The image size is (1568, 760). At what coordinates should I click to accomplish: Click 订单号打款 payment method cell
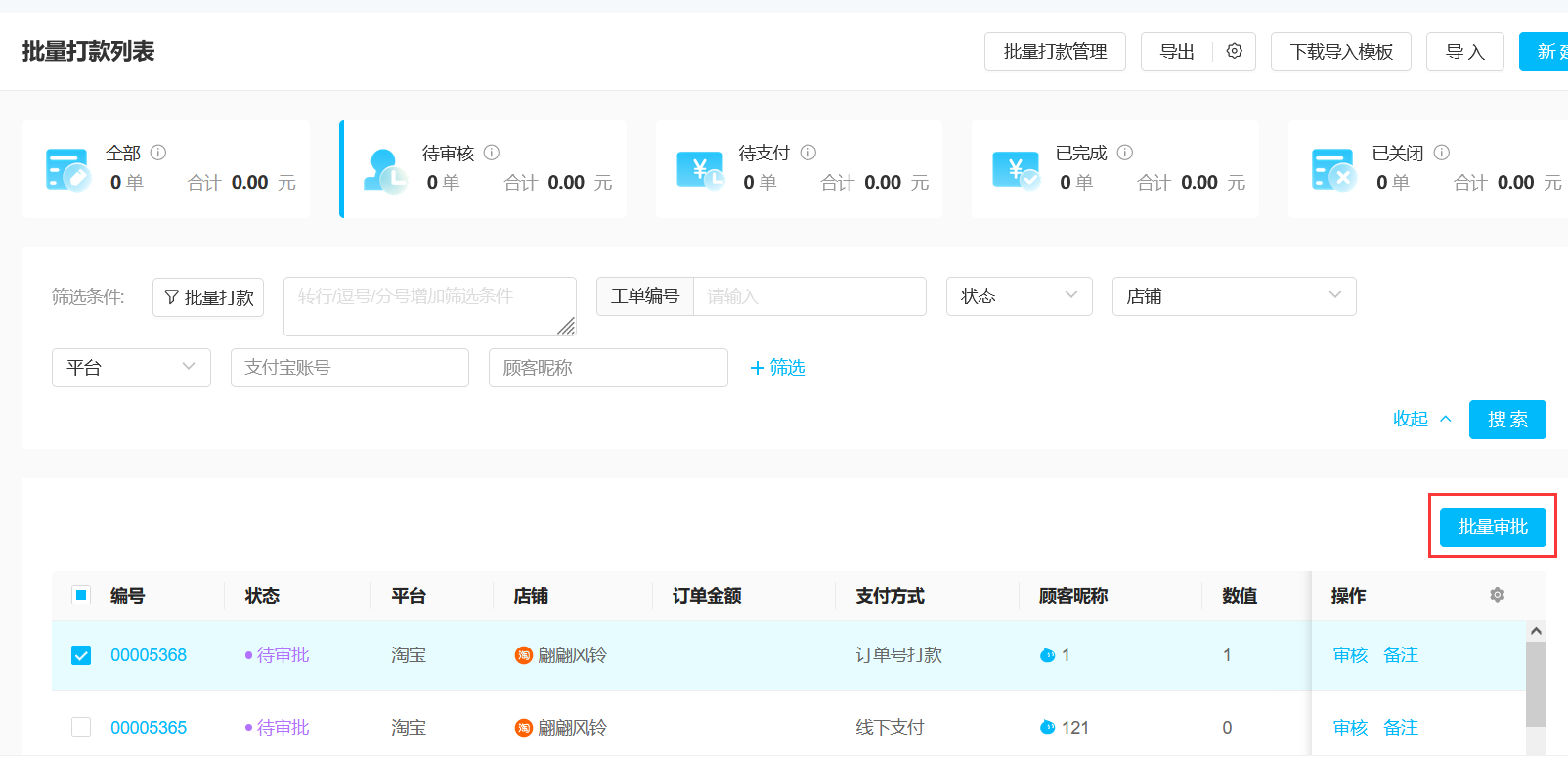(x=898, y=655)
